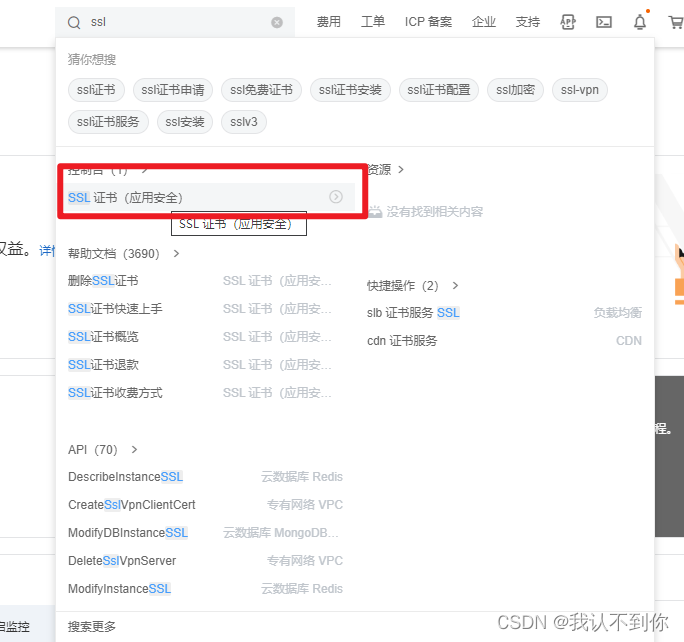Click the product label beside SSL证书概览
The width and height of the screenshot is (684, 642).
277,337
